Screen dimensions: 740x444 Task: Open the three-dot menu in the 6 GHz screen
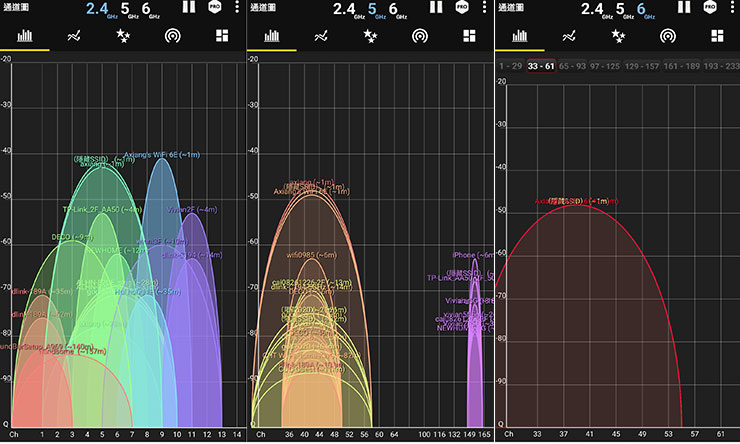coord(732,7)
